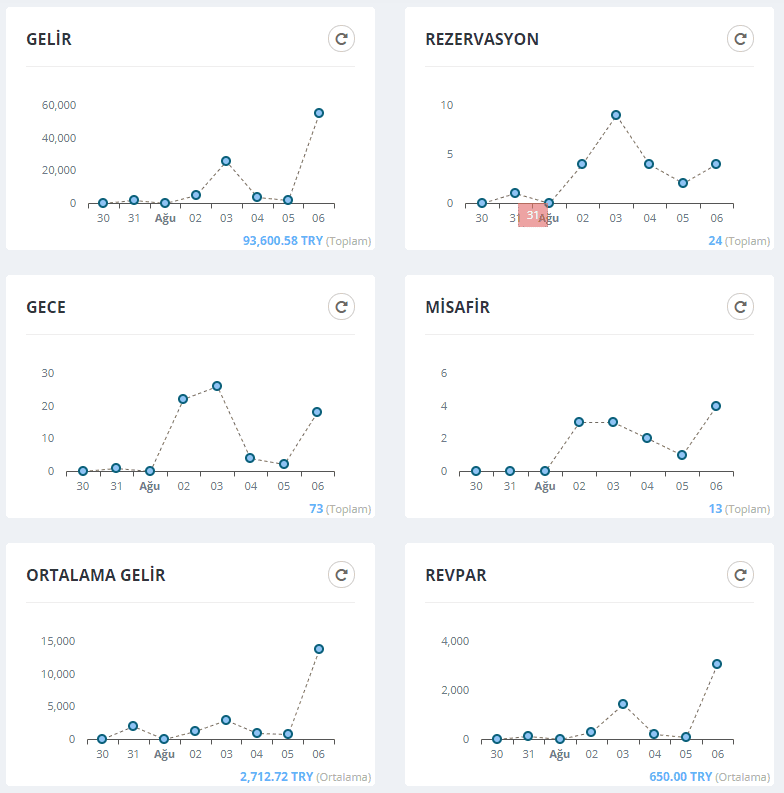Screen dimensions: 784x793
Task: Click the GECE total 73
Action: (316, 509)
